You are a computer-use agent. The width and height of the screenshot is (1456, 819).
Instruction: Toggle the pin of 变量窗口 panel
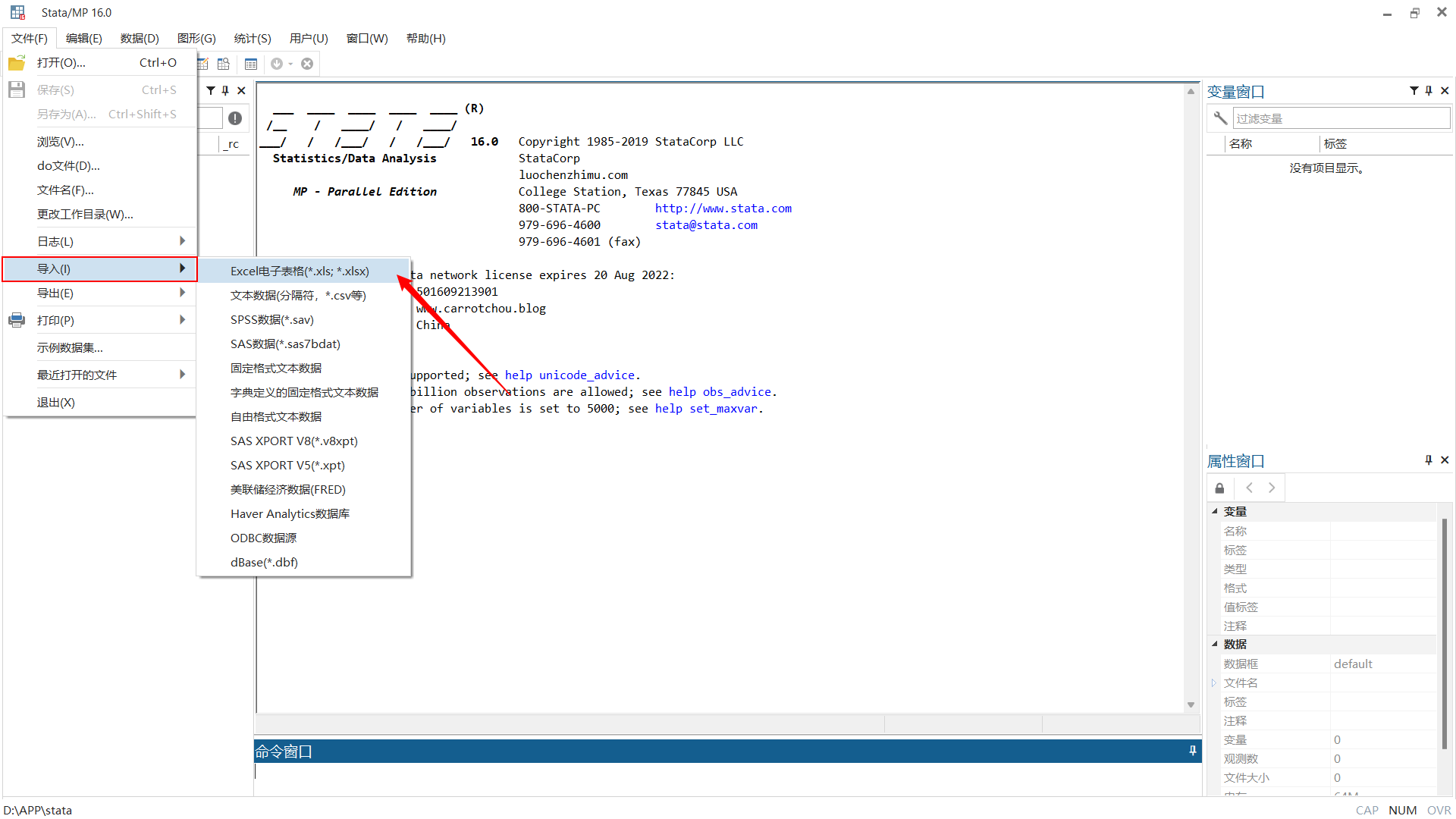(1429, 91)
